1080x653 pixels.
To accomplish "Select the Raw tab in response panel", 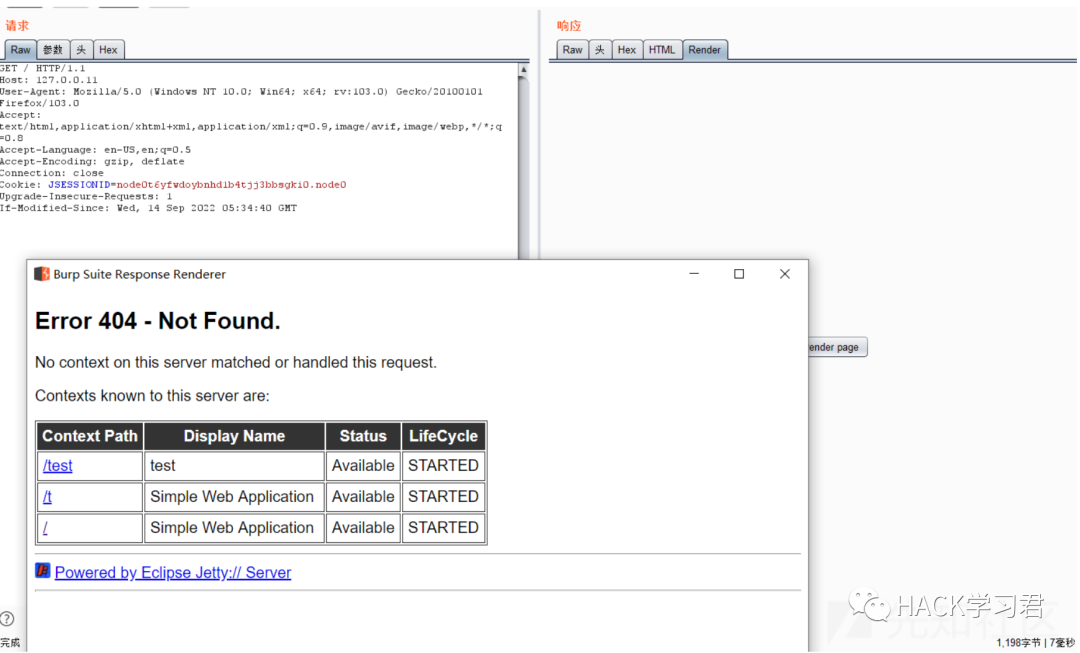I will coord(572,50).
